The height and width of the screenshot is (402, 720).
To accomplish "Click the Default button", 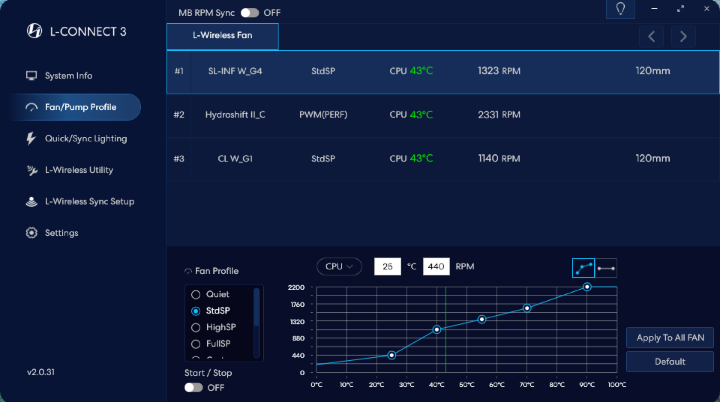I will [669, 362].
